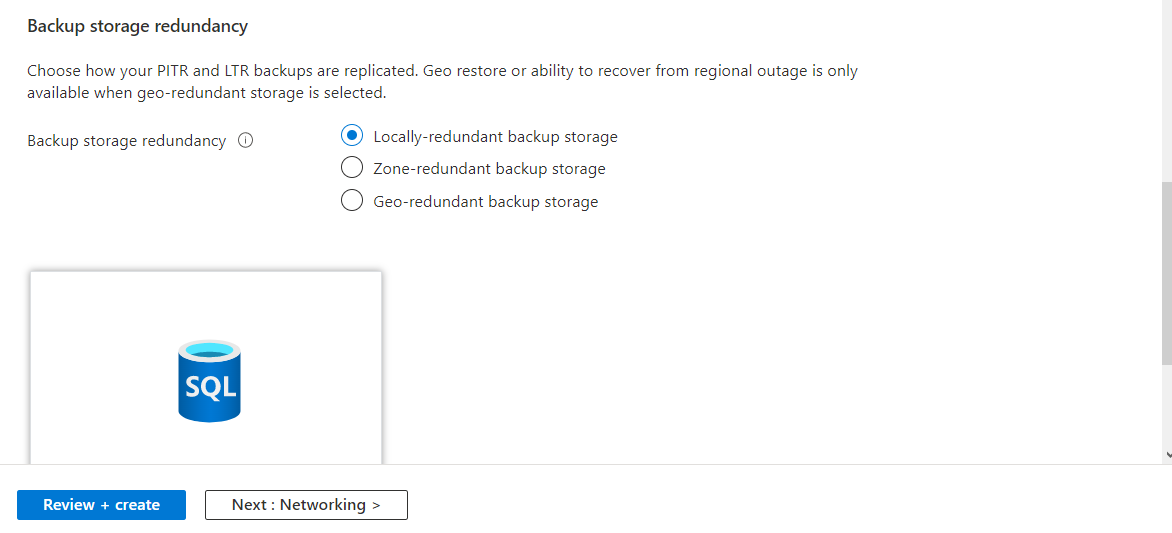This screenshot has height=533, width=1172.
Task: Click the 'Backup storage redundancy' field label
Action: (126, 141)
